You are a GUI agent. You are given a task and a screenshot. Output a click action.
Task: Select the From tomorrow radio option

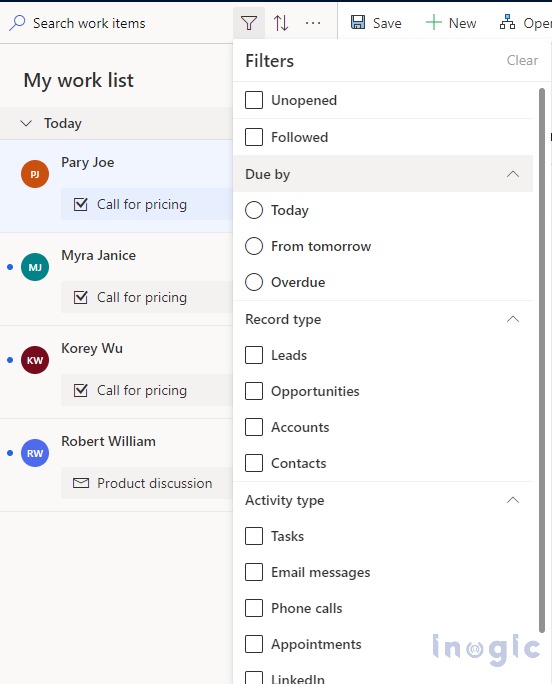[x=254, y=246]
